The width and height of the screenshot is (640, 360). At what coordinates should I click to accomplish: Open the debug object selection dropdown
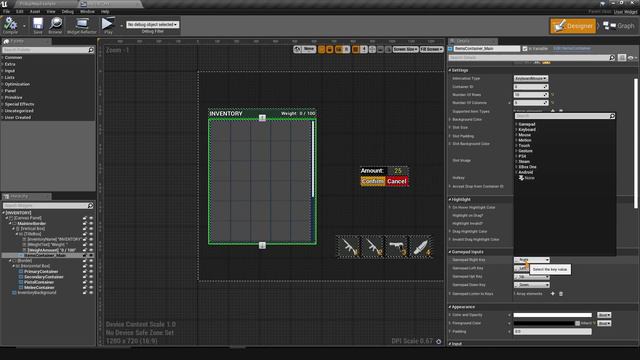click(x=152, y=24)
